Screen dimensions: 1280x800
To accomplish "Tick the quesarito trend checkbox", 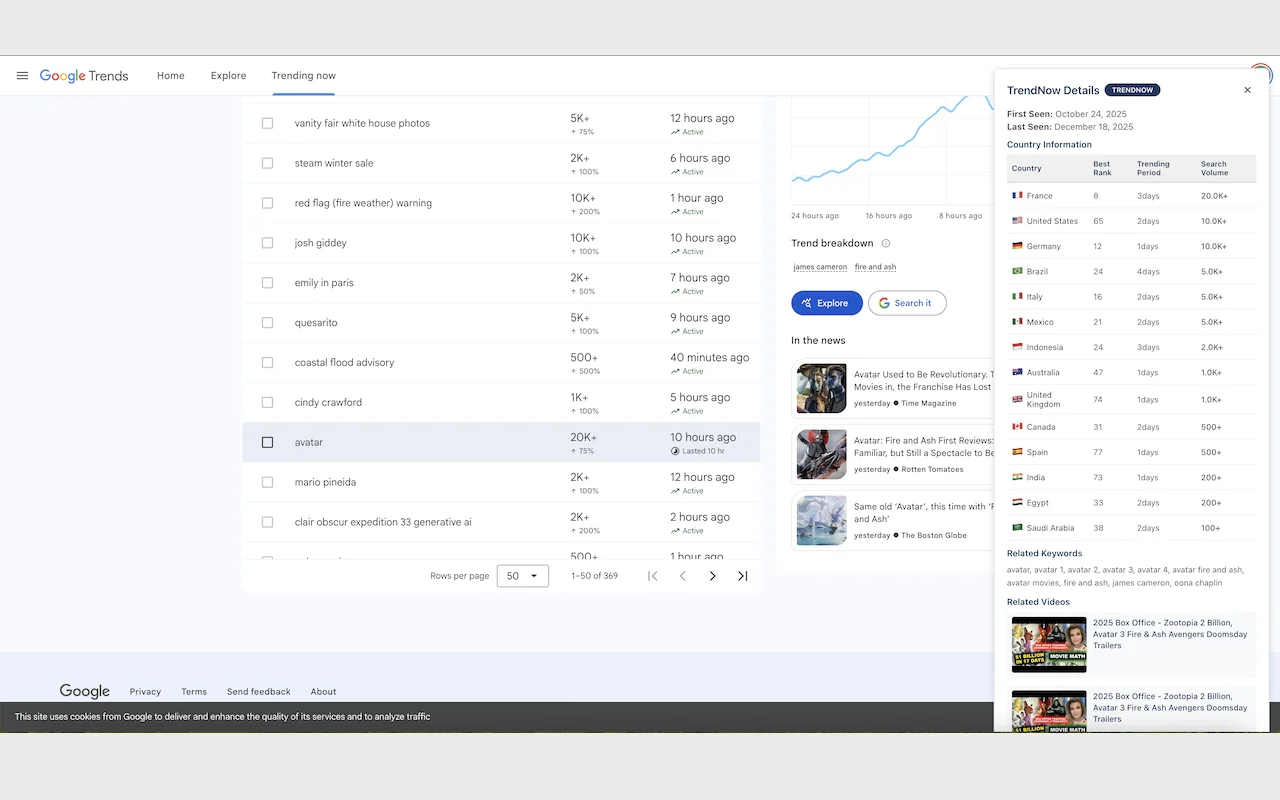I will (x=267, y=322).
